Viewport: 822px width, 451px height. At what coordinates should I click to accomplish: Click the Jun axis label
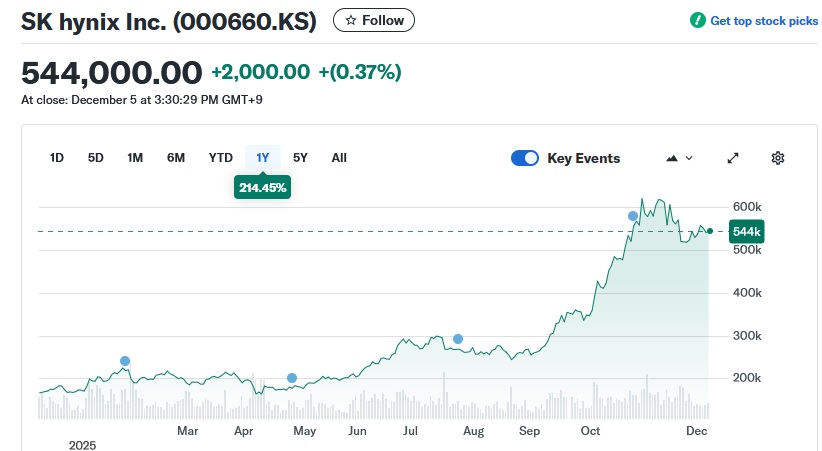[357, 431]
